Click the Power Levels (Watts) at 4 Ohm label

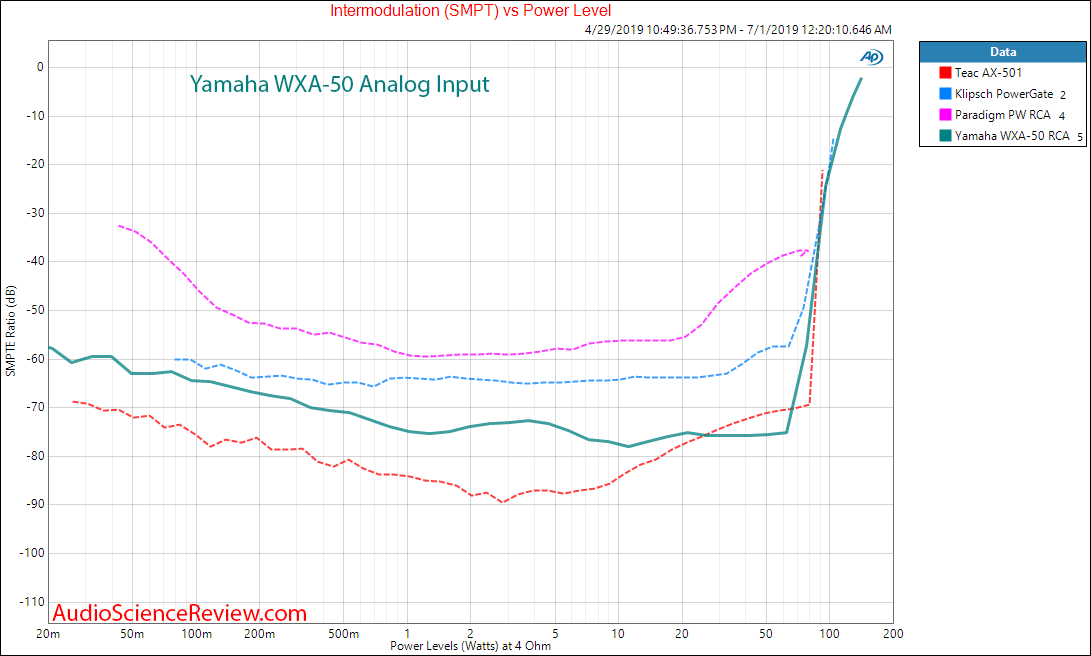pyautogui.click(x=470, y=646)
